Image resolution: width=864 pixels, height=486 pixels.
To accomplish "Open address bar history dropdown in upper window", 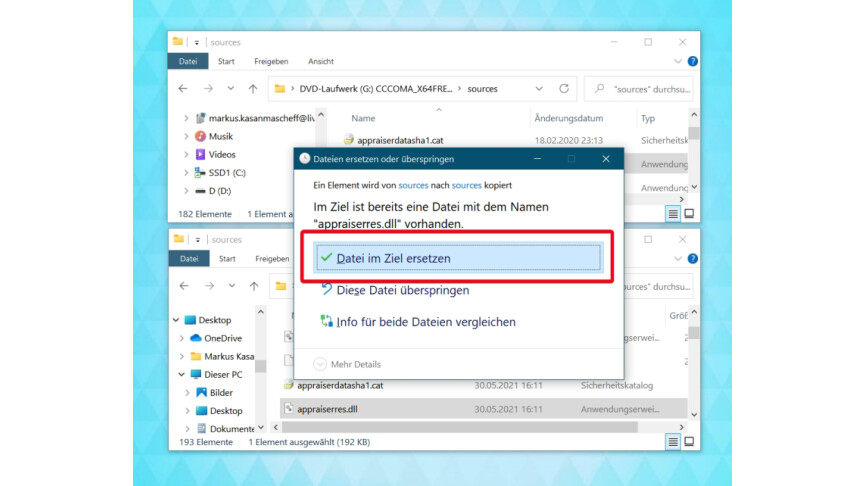I will pos(539,89).
